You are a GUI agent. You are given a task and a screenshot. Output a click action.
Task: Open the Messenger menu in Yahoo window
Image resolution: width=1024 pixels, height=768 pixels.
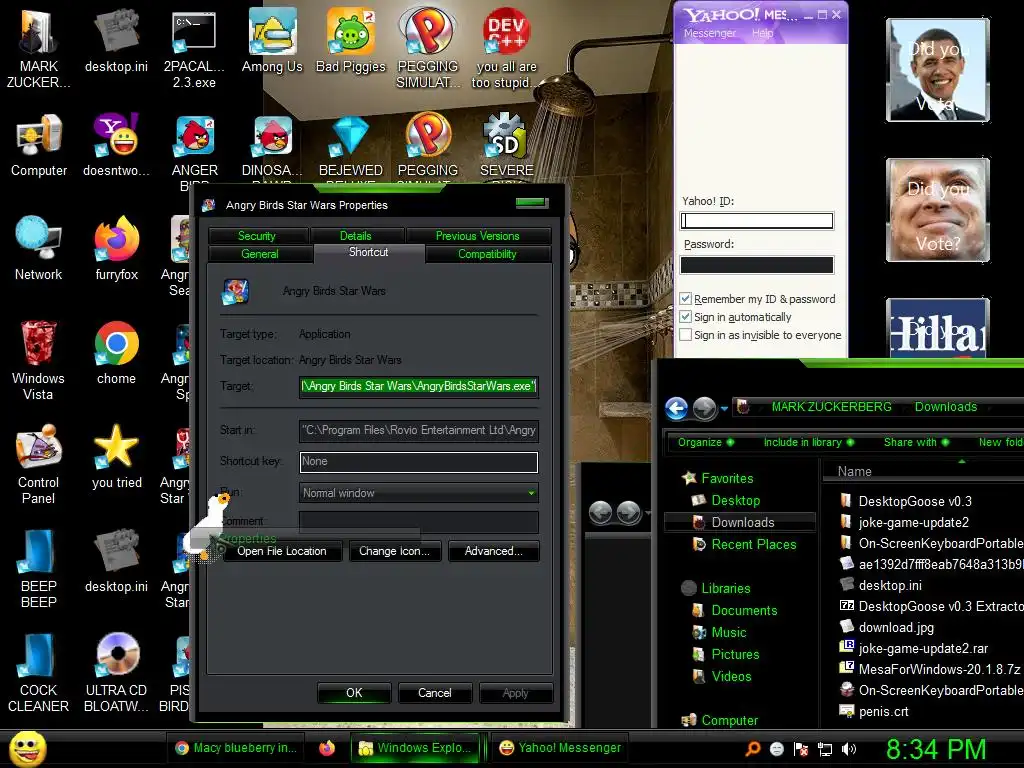pos(709,33)
